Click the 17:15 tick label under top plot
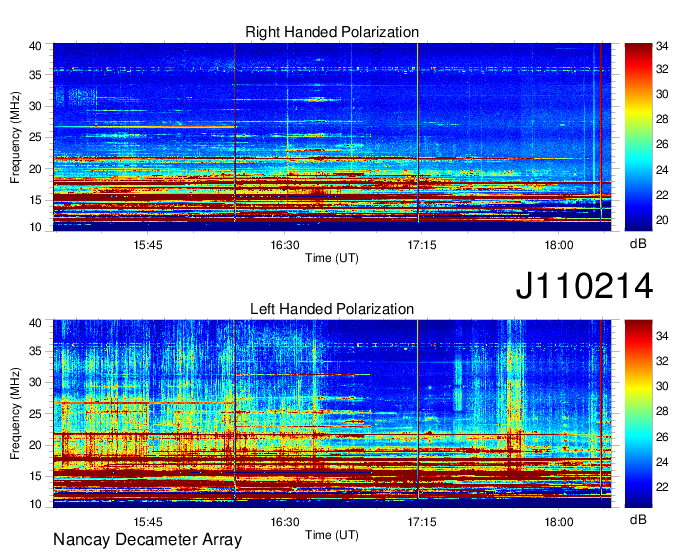The height and width of the screenshot is (552, 680). tap(422, 245)
